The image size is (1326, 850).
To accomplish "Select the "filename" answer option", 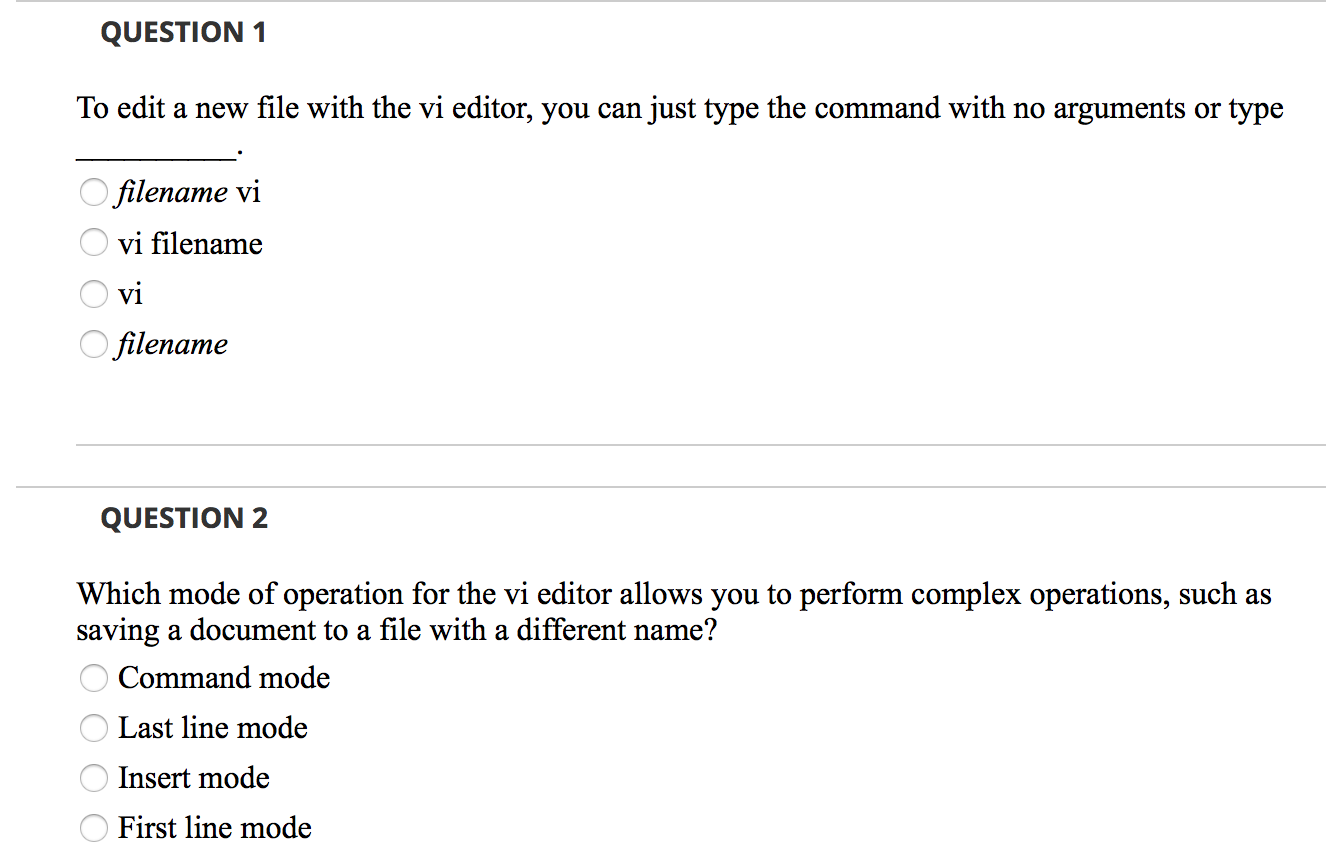I will click(x=94, y=344).
